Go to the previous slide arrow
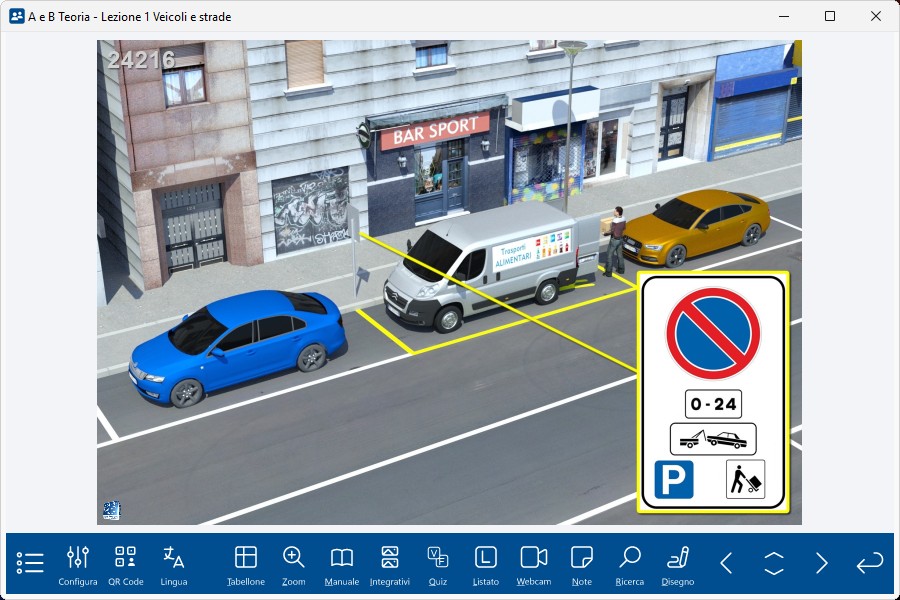 [x=726, y=563]
